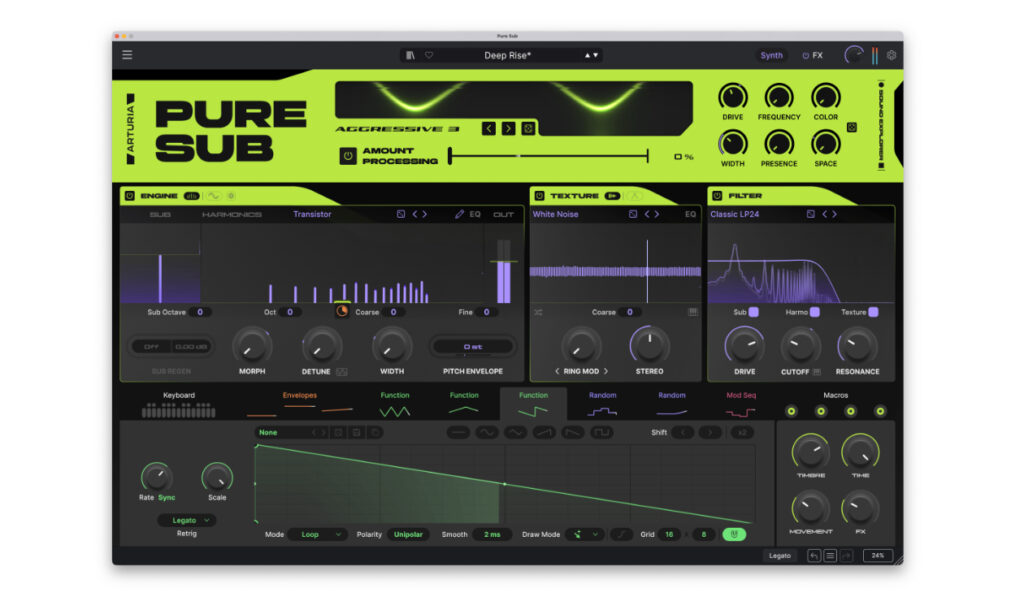Favorite the preset with the heart icon
This screenshot has width=1024, height=614.
pos(429,56)
